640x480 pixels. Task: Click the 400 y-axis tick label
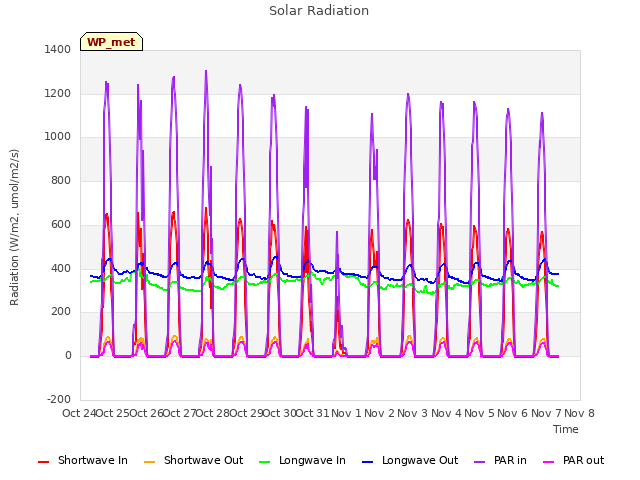pos(61,269)
